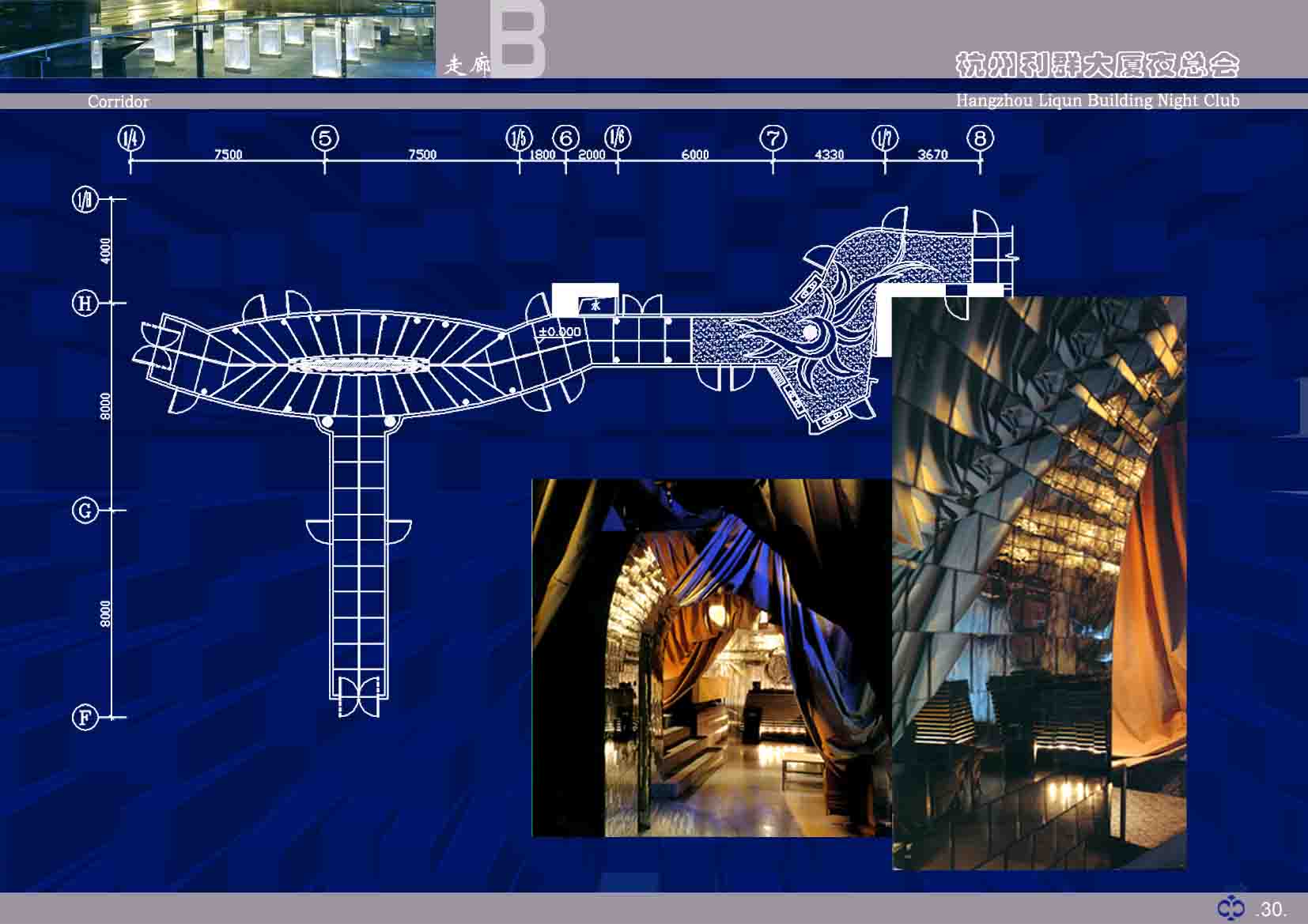Select the row axis bubble labeled G
Screen dimensions: 1308x924
tap(85, 511)
